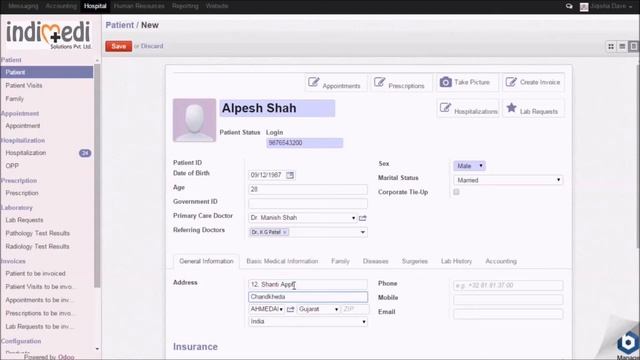The image size is (640, 360).
Task: Click the patient name field Alpesh Shah
Action: (277, 108)
